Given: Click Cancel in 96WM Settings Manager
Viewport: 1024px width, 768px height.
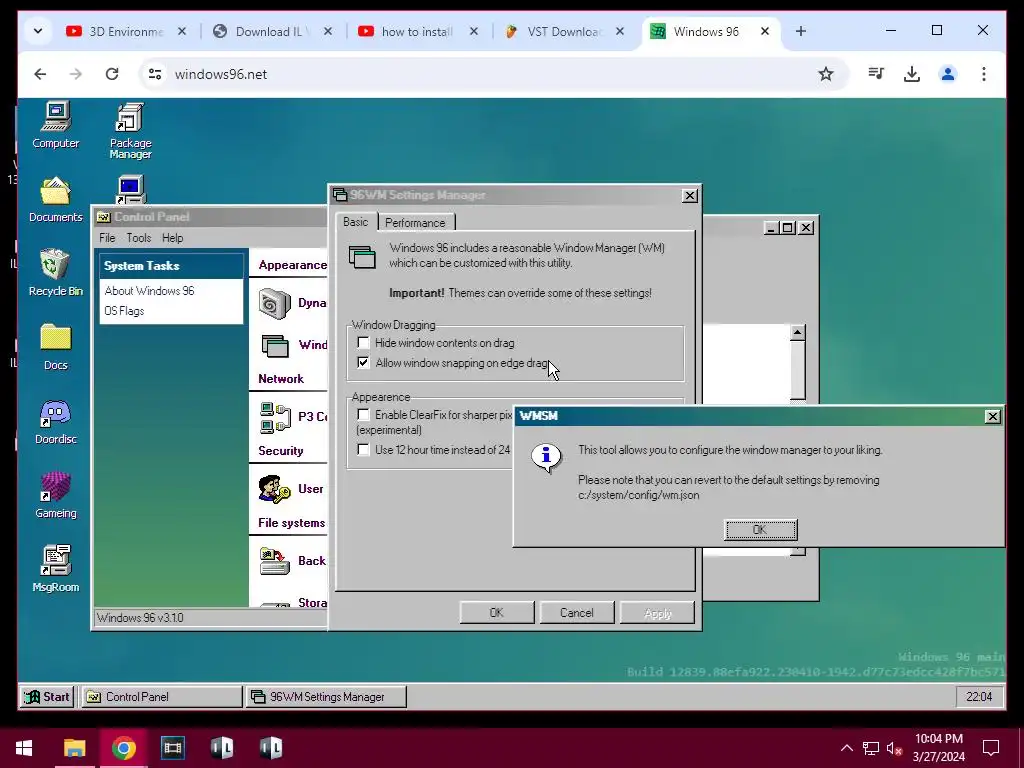Looking at the screenshot, I should click(577, 613).
